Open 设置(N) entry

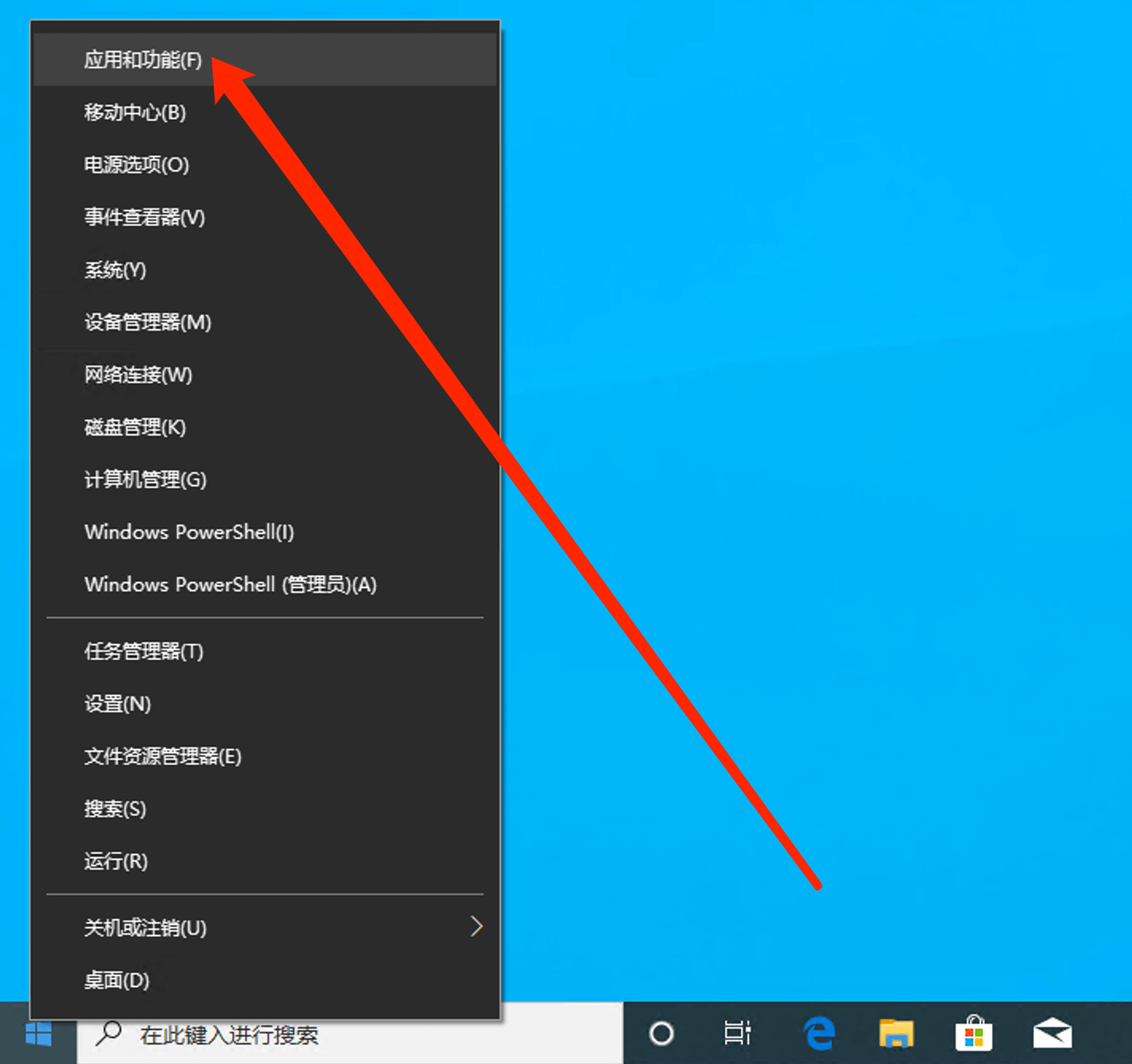(x=265, y=704)
